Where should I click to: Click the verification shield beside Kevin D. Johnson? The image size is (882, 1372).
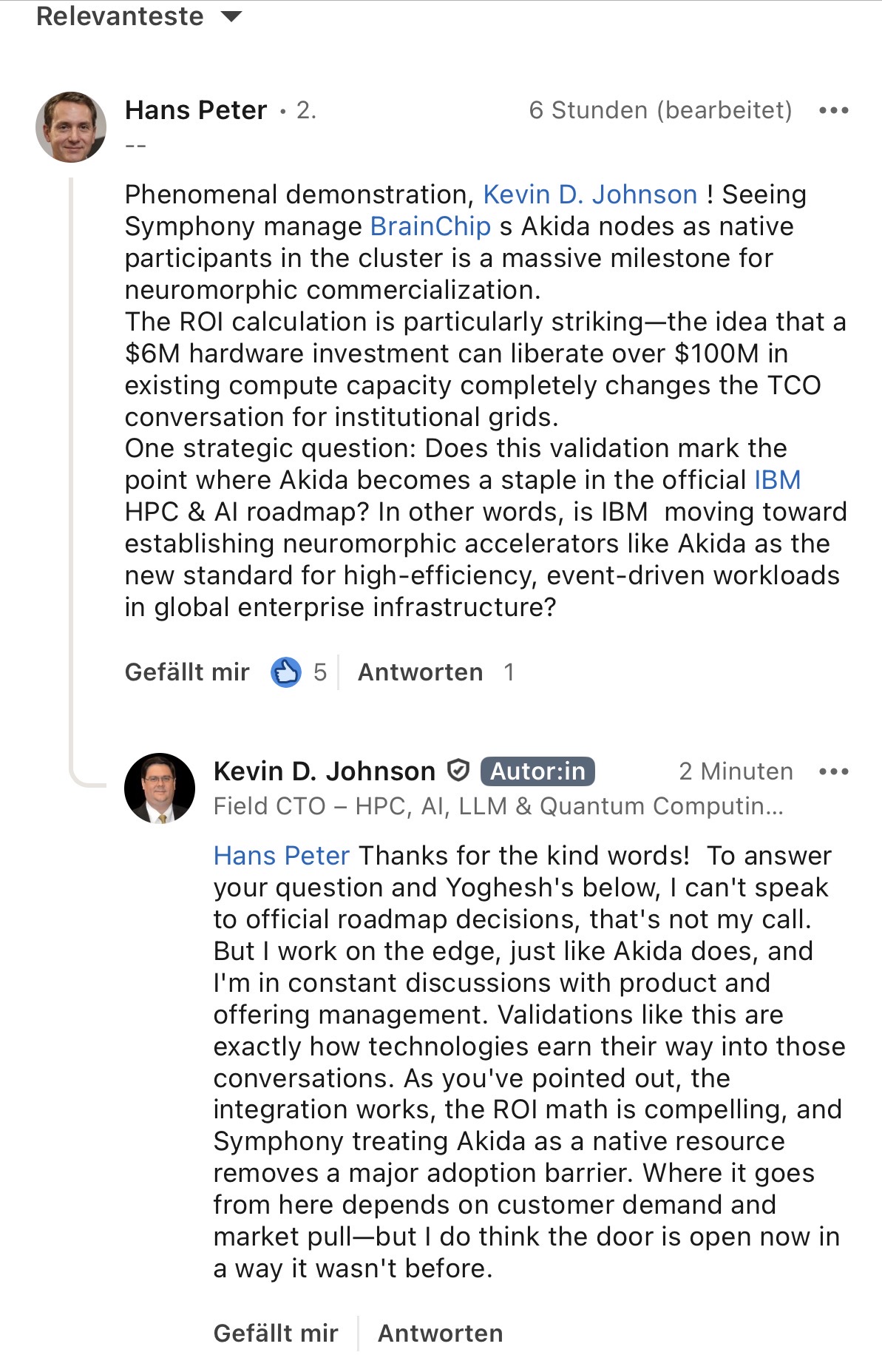(x=458, y=771)
